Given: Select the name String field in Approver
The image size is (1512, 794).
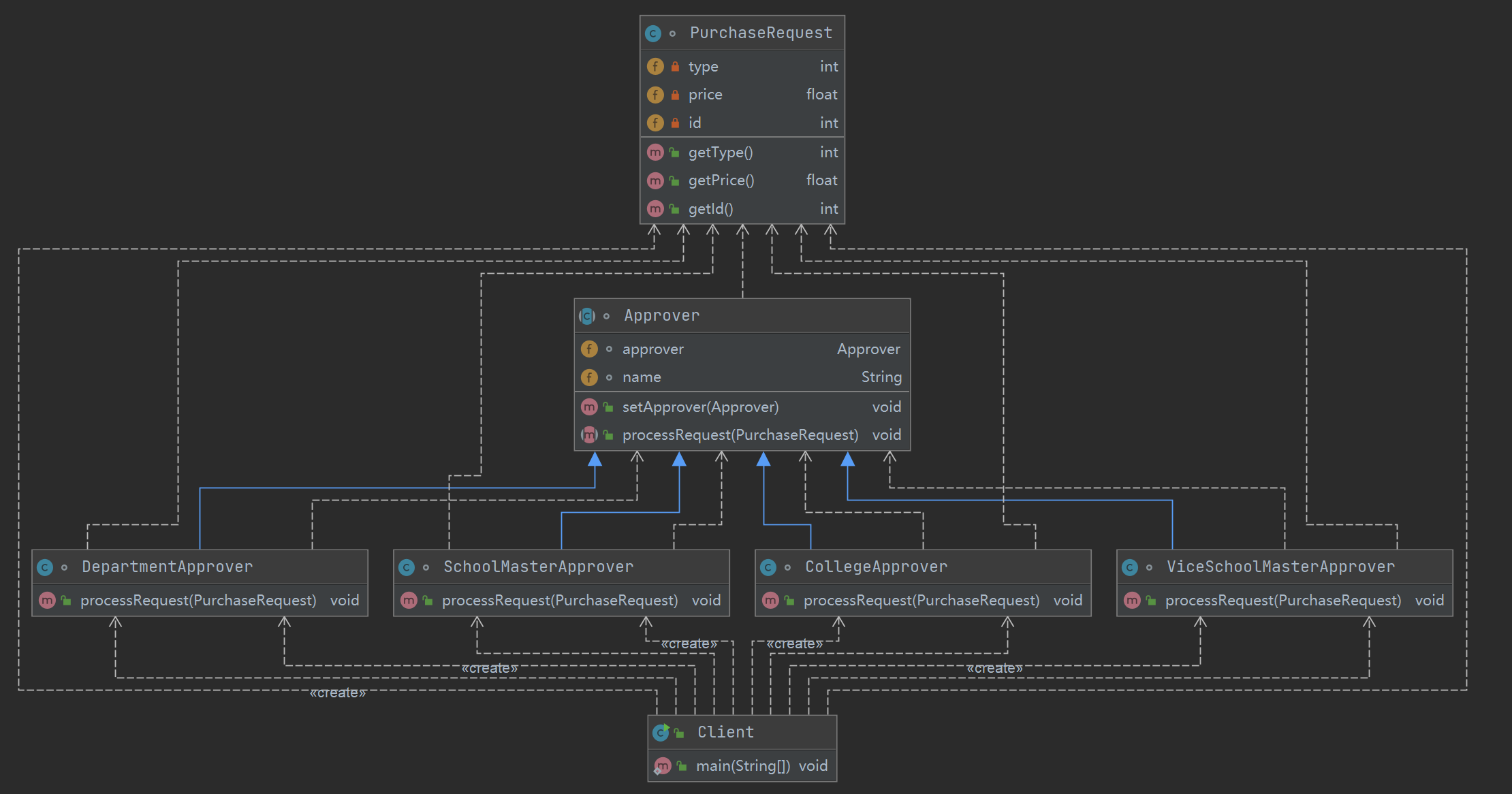Looking at the screenshot, I should [x=642, y=377].
